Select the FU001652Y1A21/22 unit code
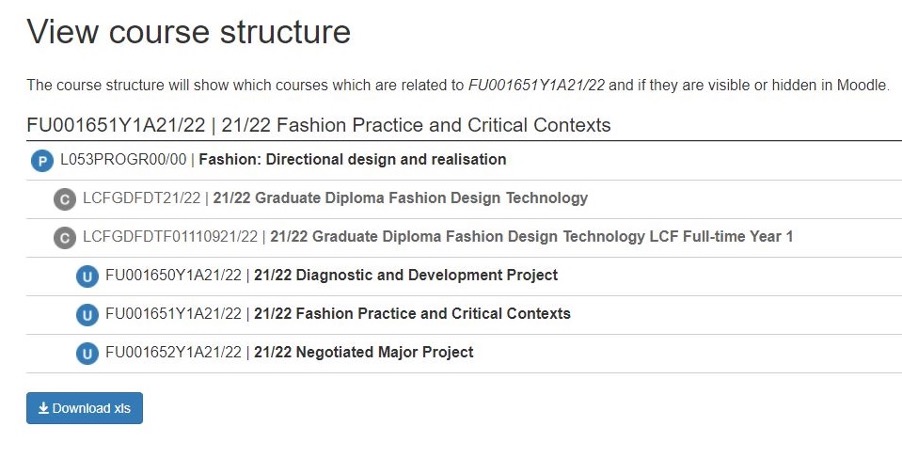This screenshot has height=458, width=902. pos(173,352)
